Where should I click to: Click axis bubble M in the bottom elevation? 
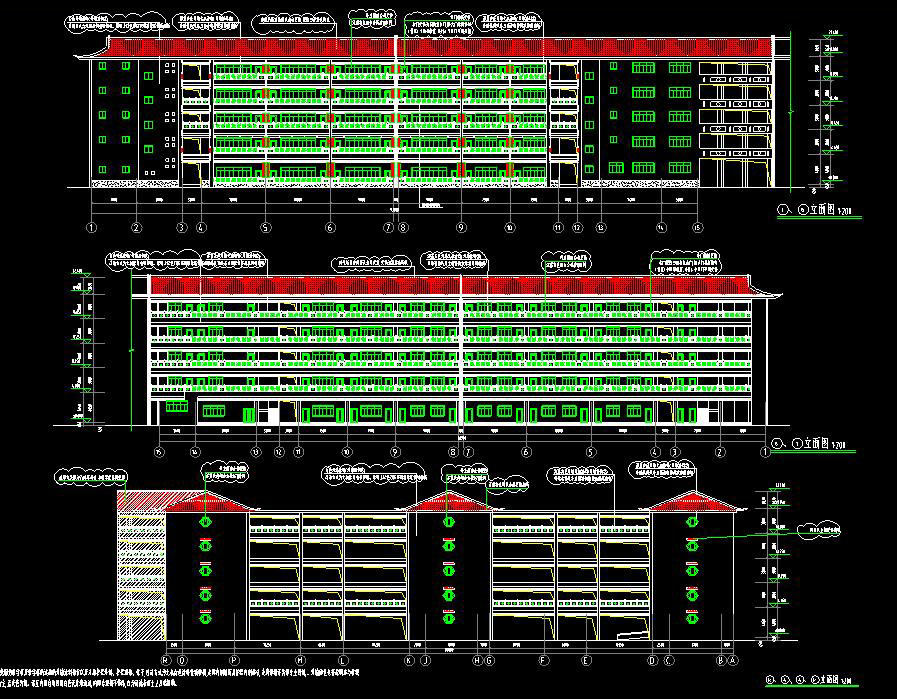(301, 660)
